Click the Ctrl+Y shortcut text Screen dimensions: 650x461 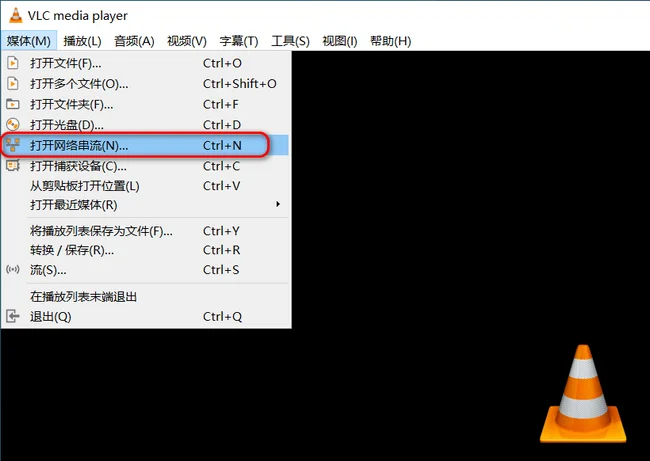pos(221,230)
